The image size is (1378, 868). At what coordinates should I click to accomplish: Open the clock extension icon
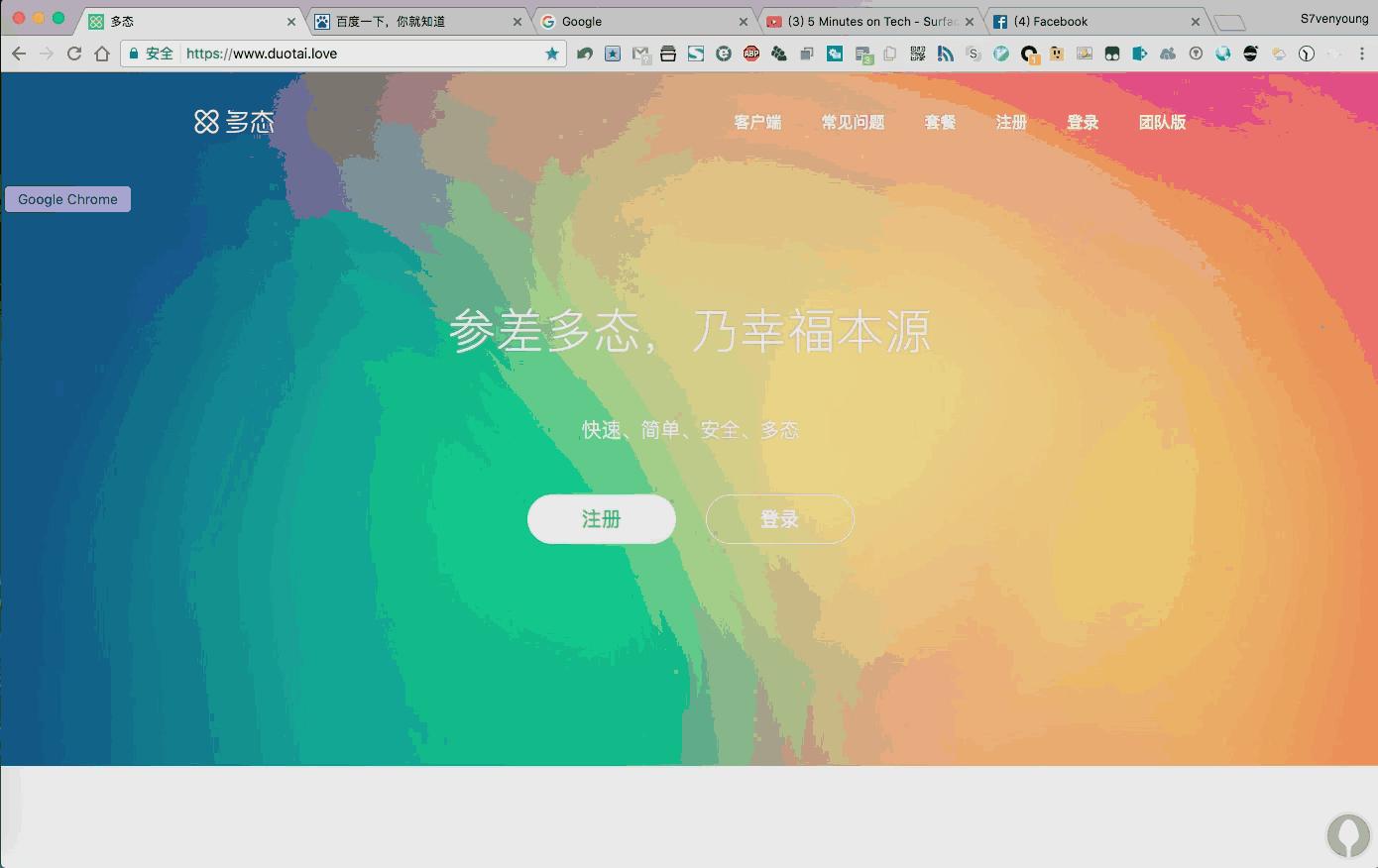pyautogui.click(x=1307, y=54)
